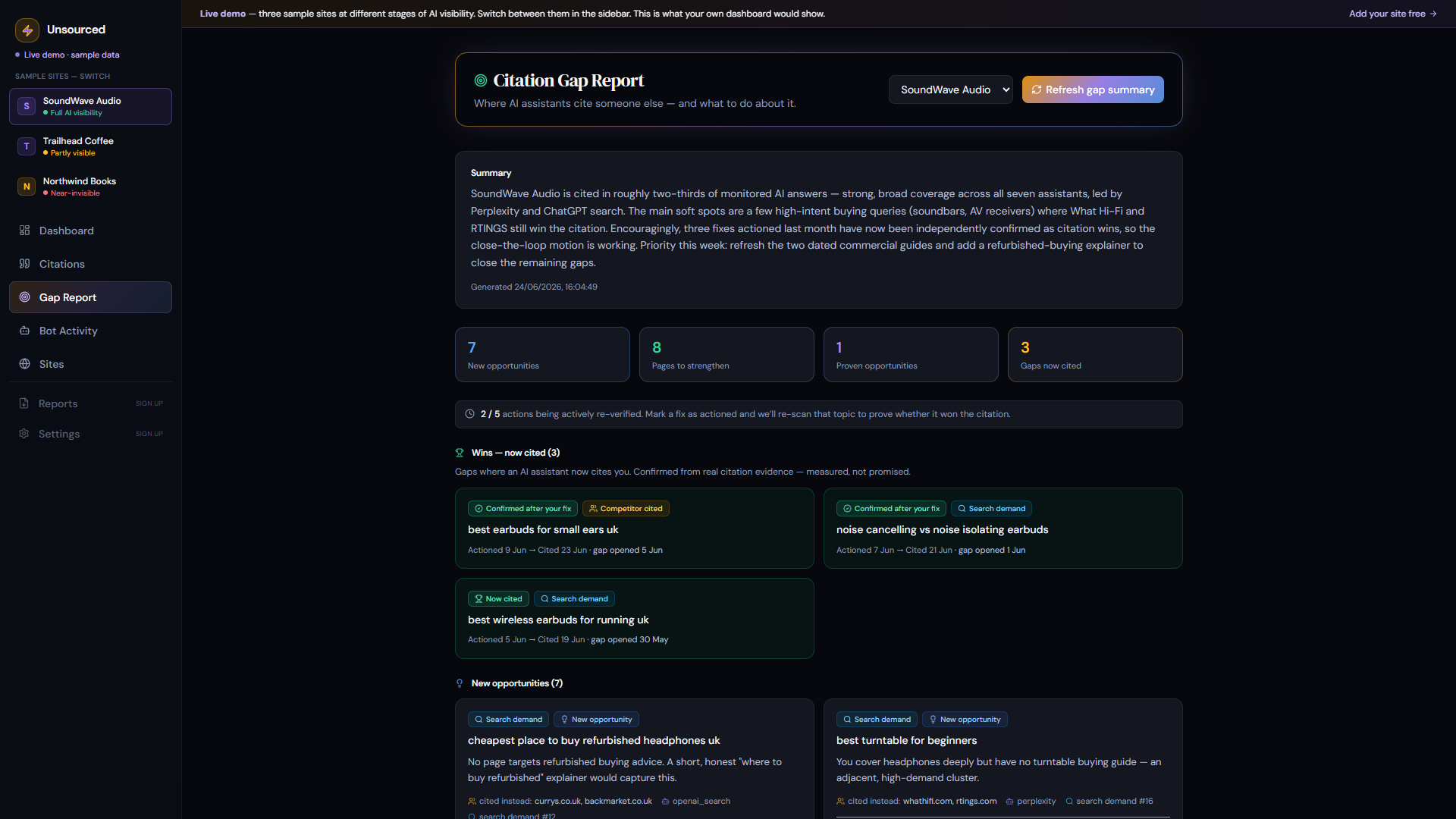Click the Unsourced lightning bolt logo

point(27,30)
